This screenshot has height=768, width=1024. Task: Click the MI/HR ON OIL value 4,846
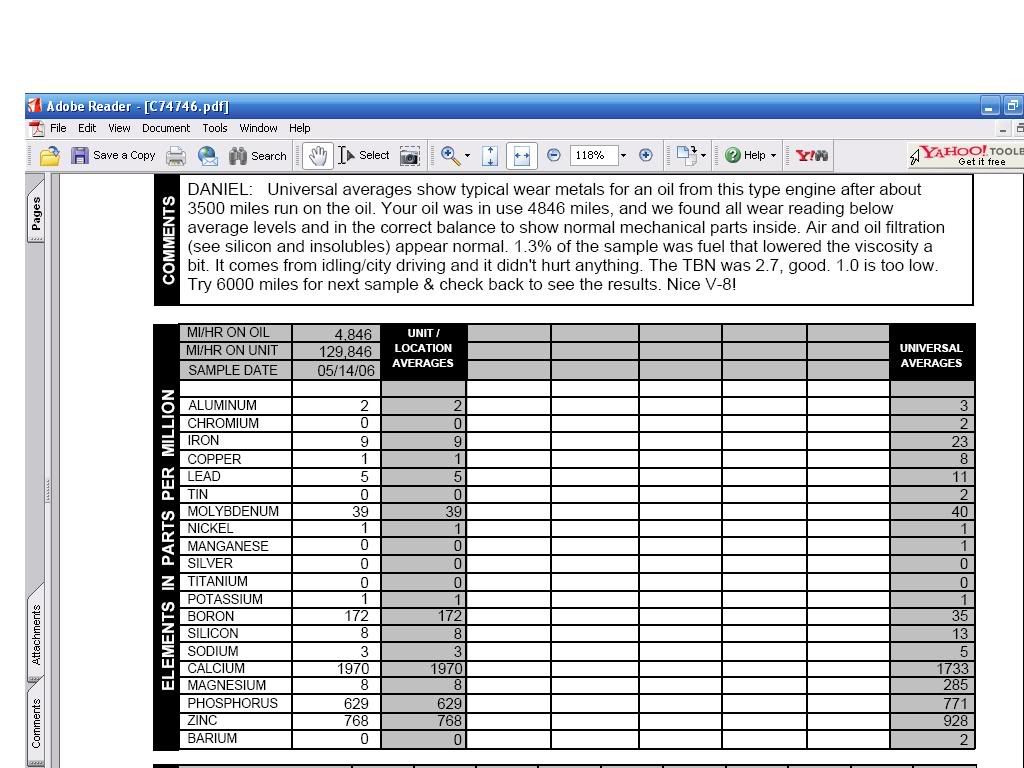pyautogui.click(x=353, y=334)
